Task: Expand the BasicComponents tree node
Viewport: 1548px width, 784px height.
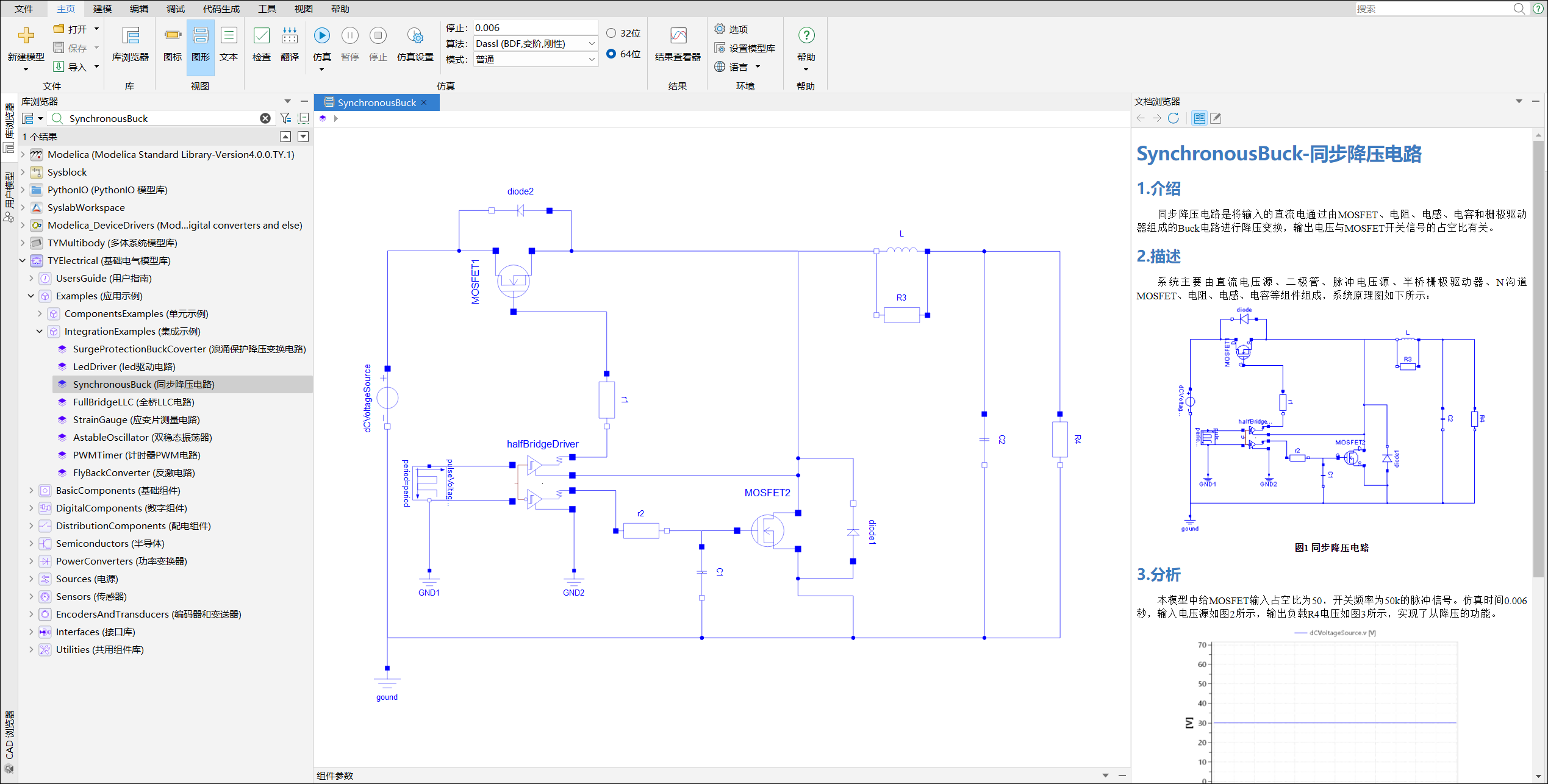Action: 31,490
